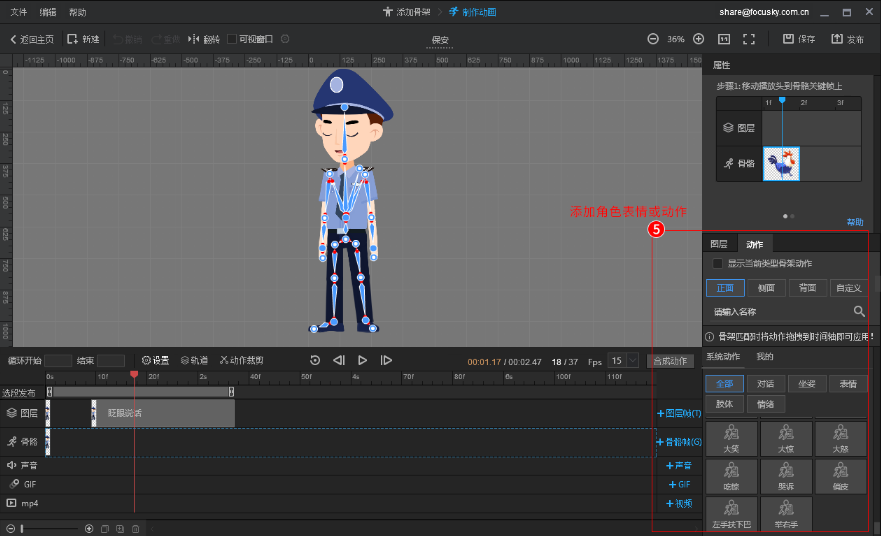The height and width of the screenshot is (536, 881).
Task: Select the 侧面 side view option
Action: pos(766,288)
